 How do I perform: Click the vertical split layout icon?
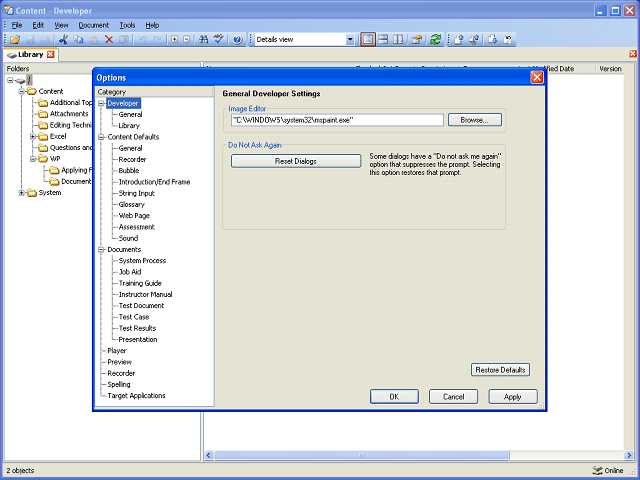(x=398, y=40)
